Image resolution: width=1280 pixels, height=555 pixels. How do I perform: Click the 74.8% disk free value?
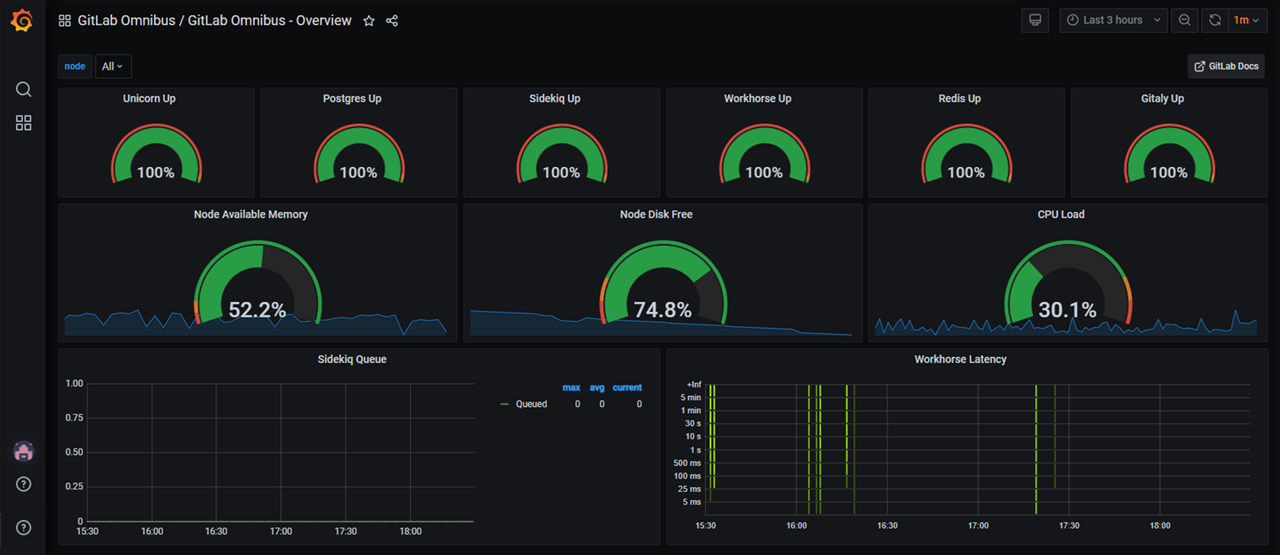(663, 310)
